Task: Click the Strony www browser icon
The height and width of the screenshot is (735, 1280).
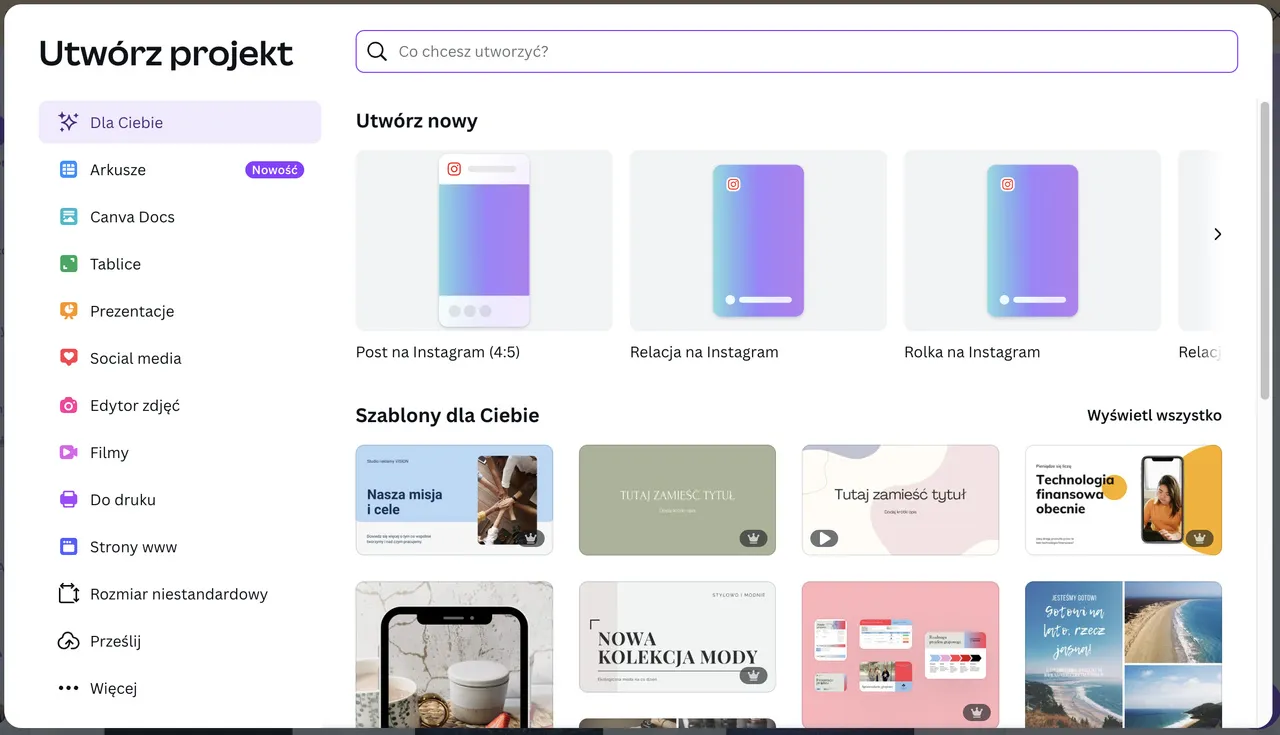Action: pyautogui.click(x=68, y=547)
